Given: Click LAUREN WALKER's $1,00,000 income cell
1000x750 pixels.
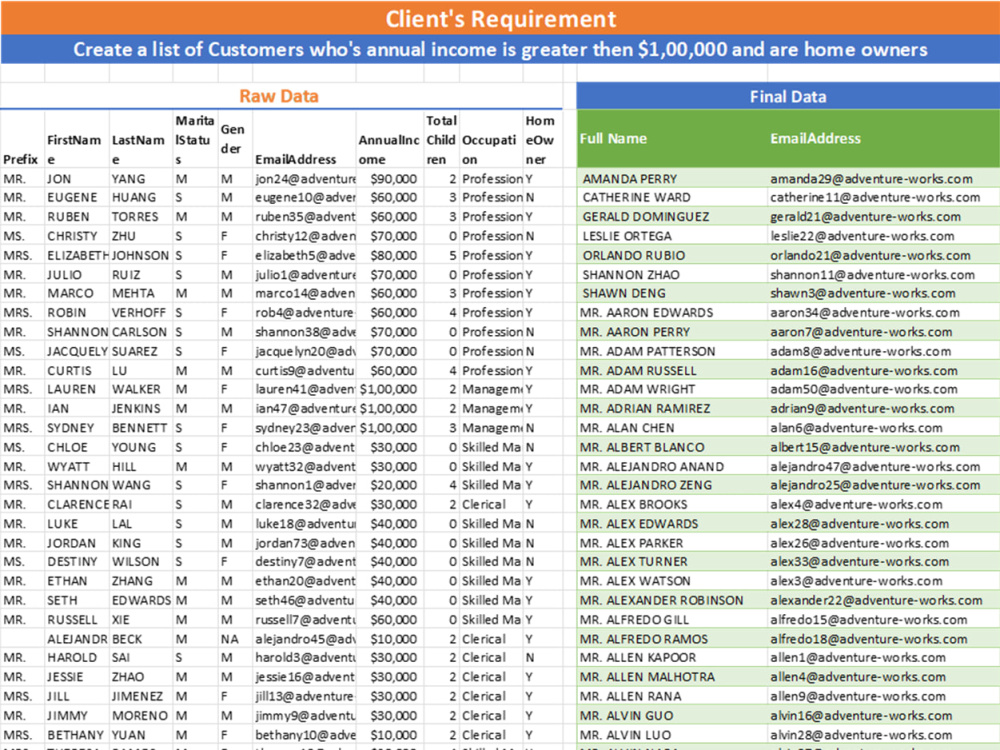Looking at the screenshot, I should point(389,389).
